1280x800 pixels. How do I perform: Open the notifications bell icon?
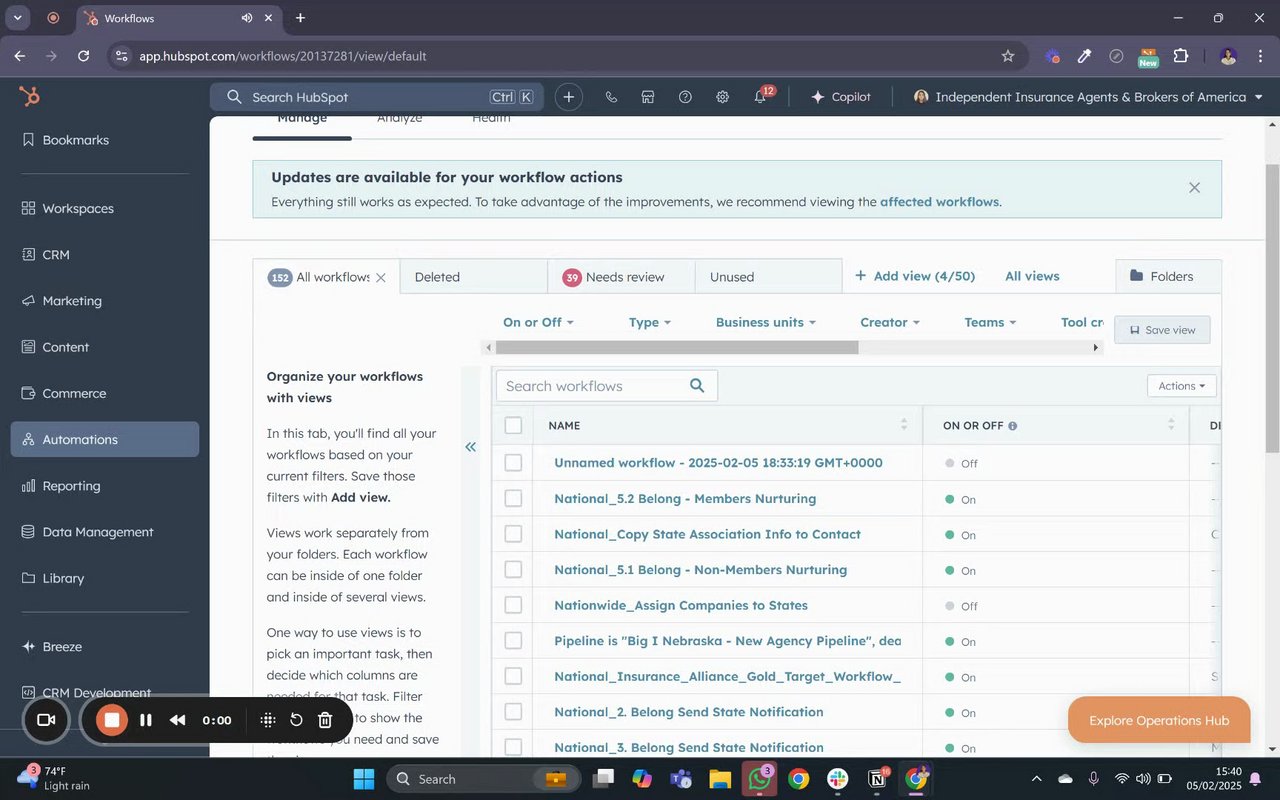point(760,97)
